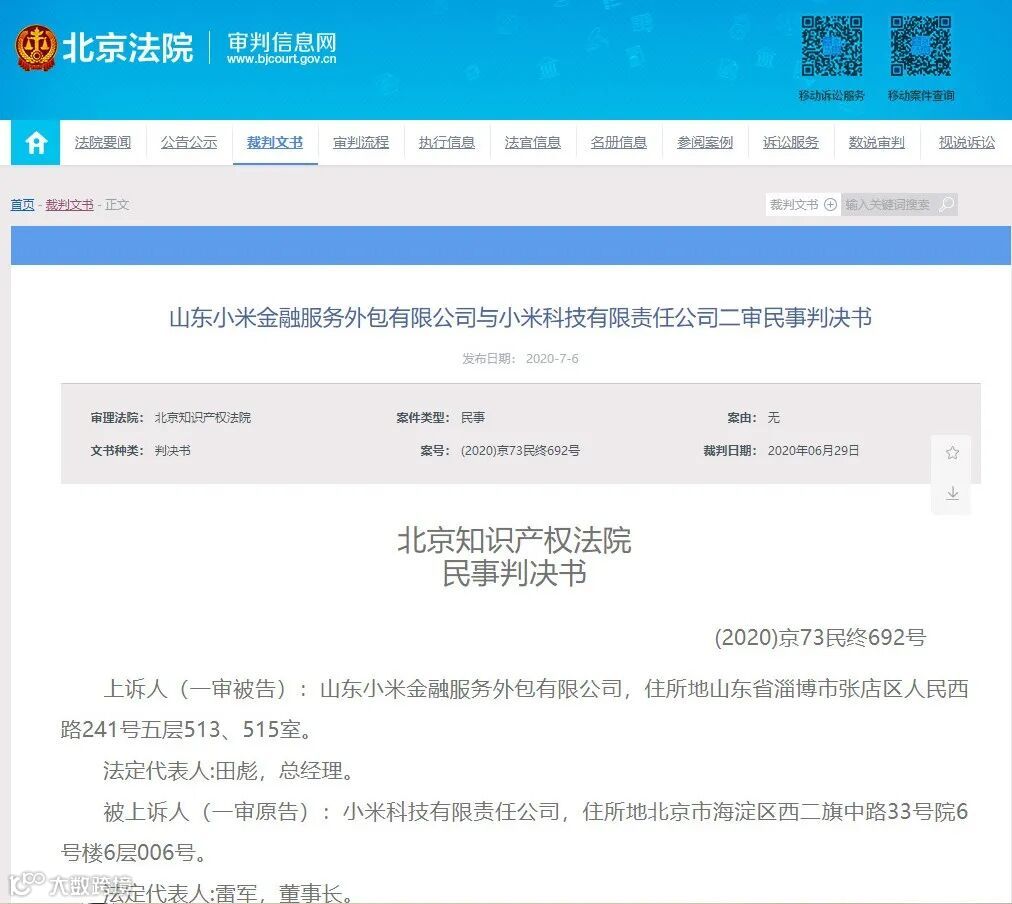This screenshot has width=1012, height=904.
Task: Open the 数说审判 menu item
Action: tap(876, 143)
